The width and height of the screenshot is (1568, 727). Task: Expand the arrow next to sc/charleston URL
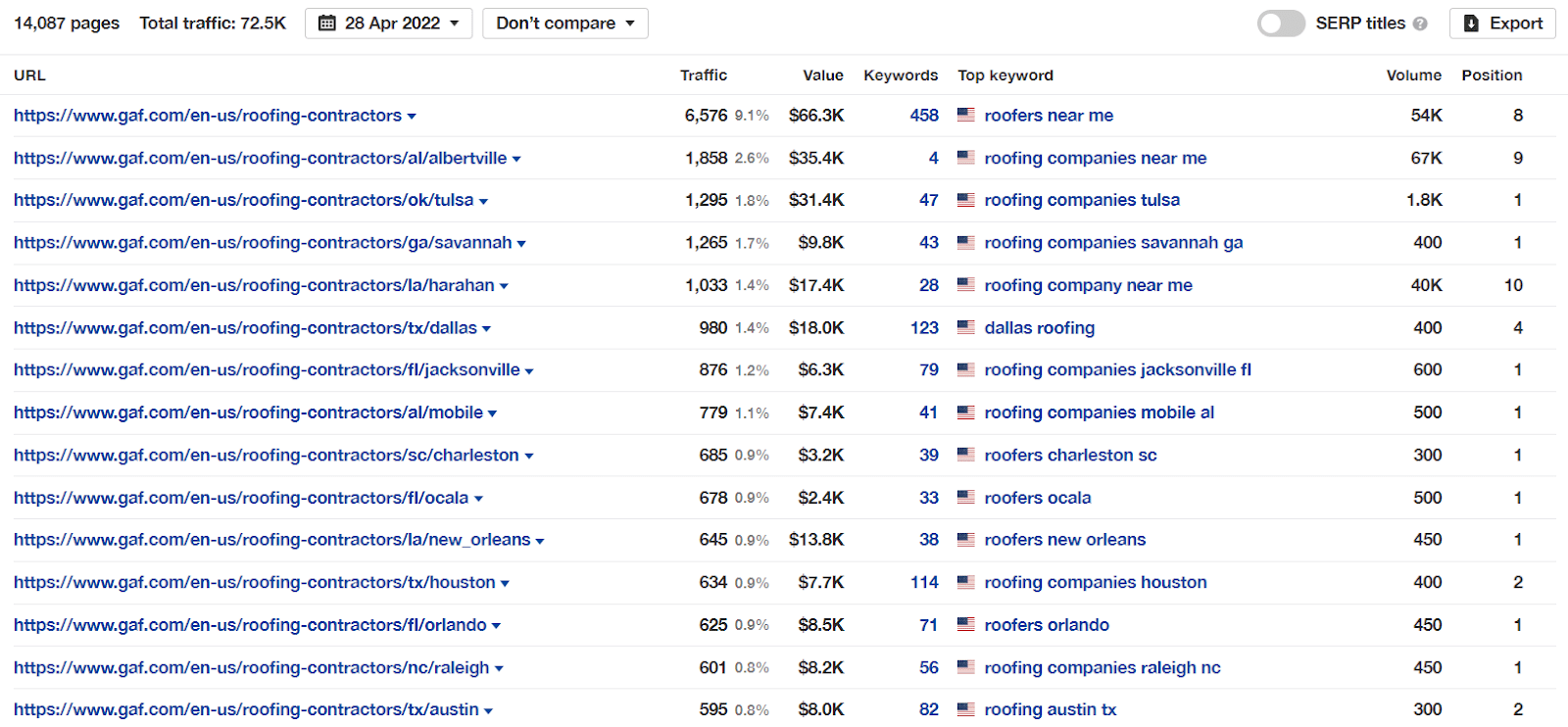click(x=529, y=457)
